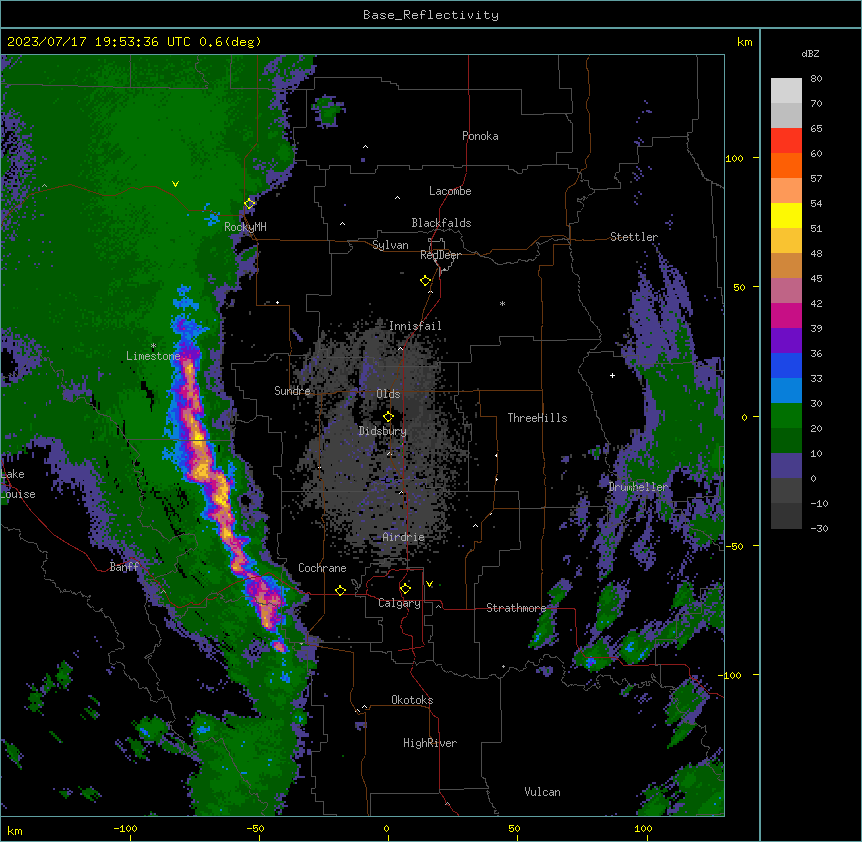This screenshot has height=842, width=862.
Task: Click the HighRiver town label
Action: pyautogui.click(x=430, y=743)
